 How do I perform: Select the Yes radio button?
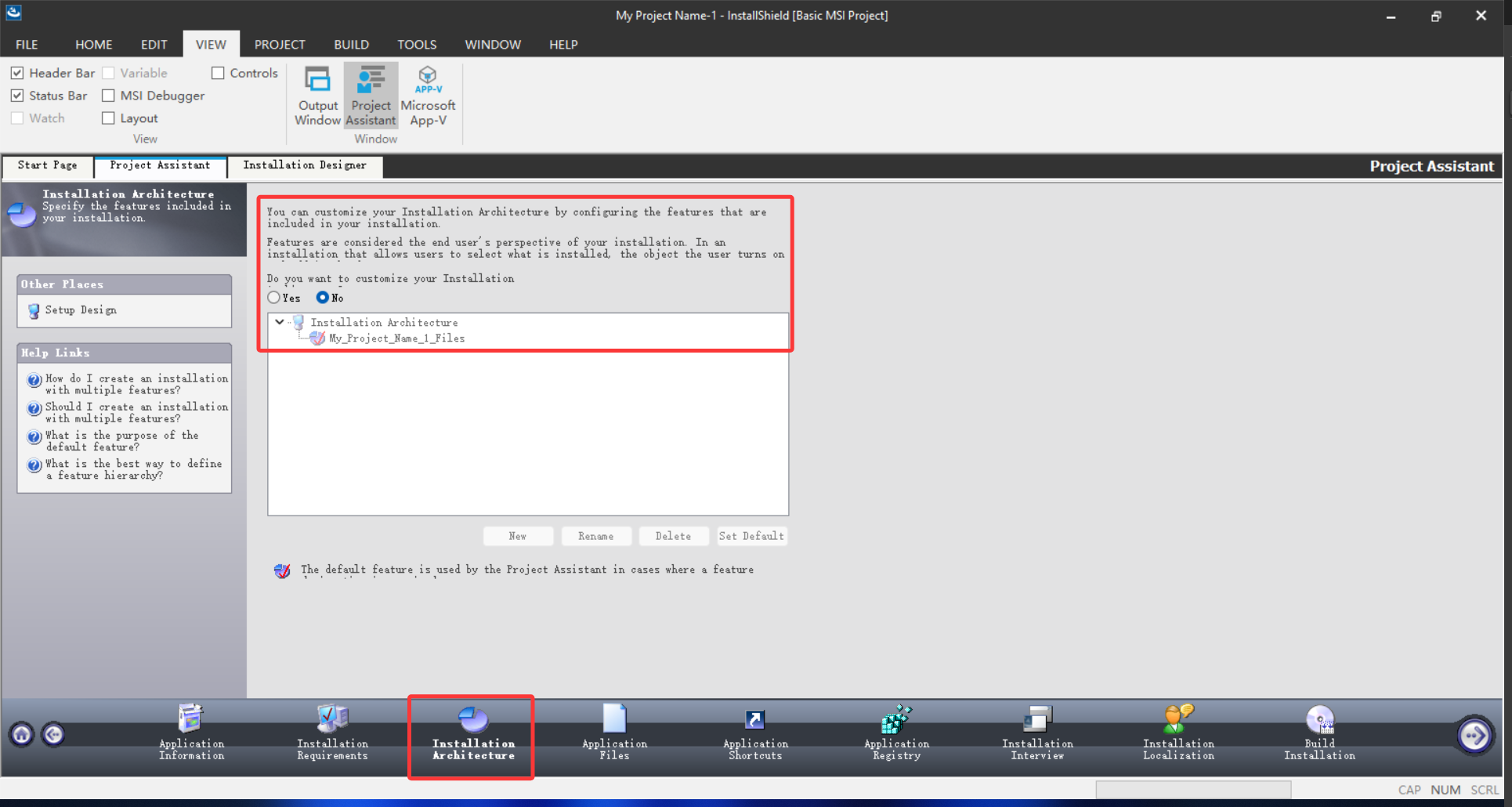[273, 298]
